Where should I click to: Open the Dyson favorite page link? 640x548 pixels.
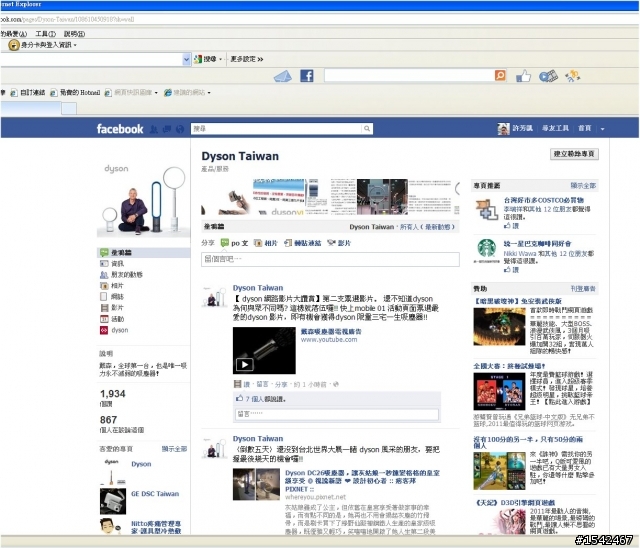(141, 464)
